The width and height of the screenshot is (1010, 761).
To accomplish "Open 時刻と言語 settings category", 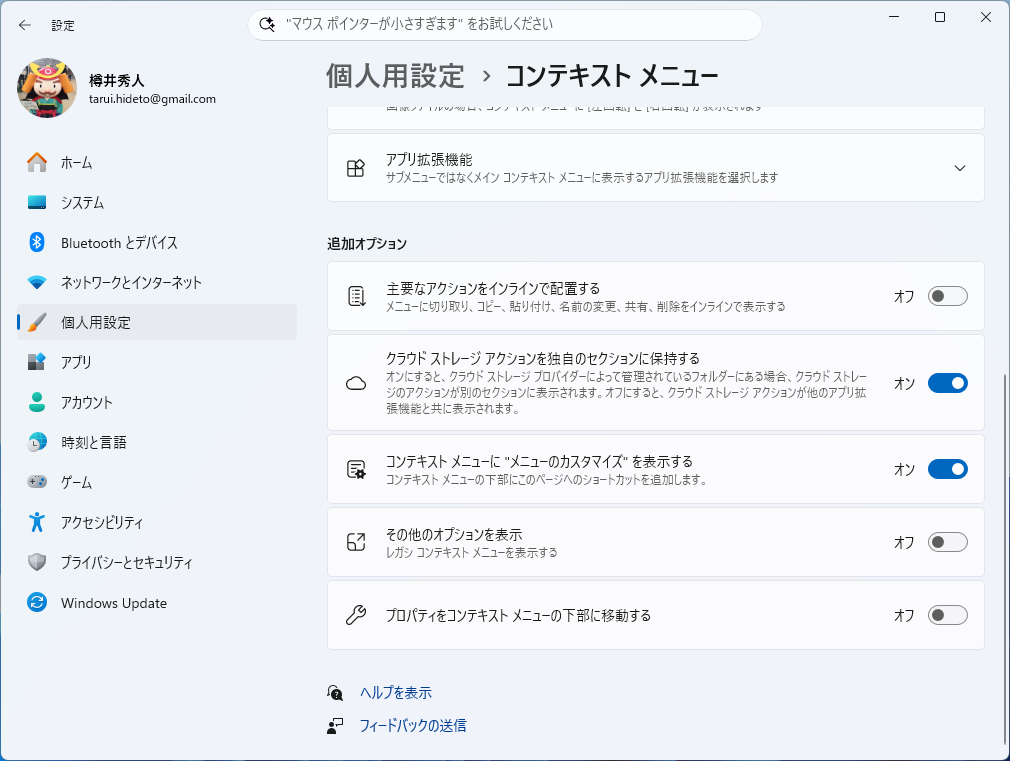I will point(157,442).
